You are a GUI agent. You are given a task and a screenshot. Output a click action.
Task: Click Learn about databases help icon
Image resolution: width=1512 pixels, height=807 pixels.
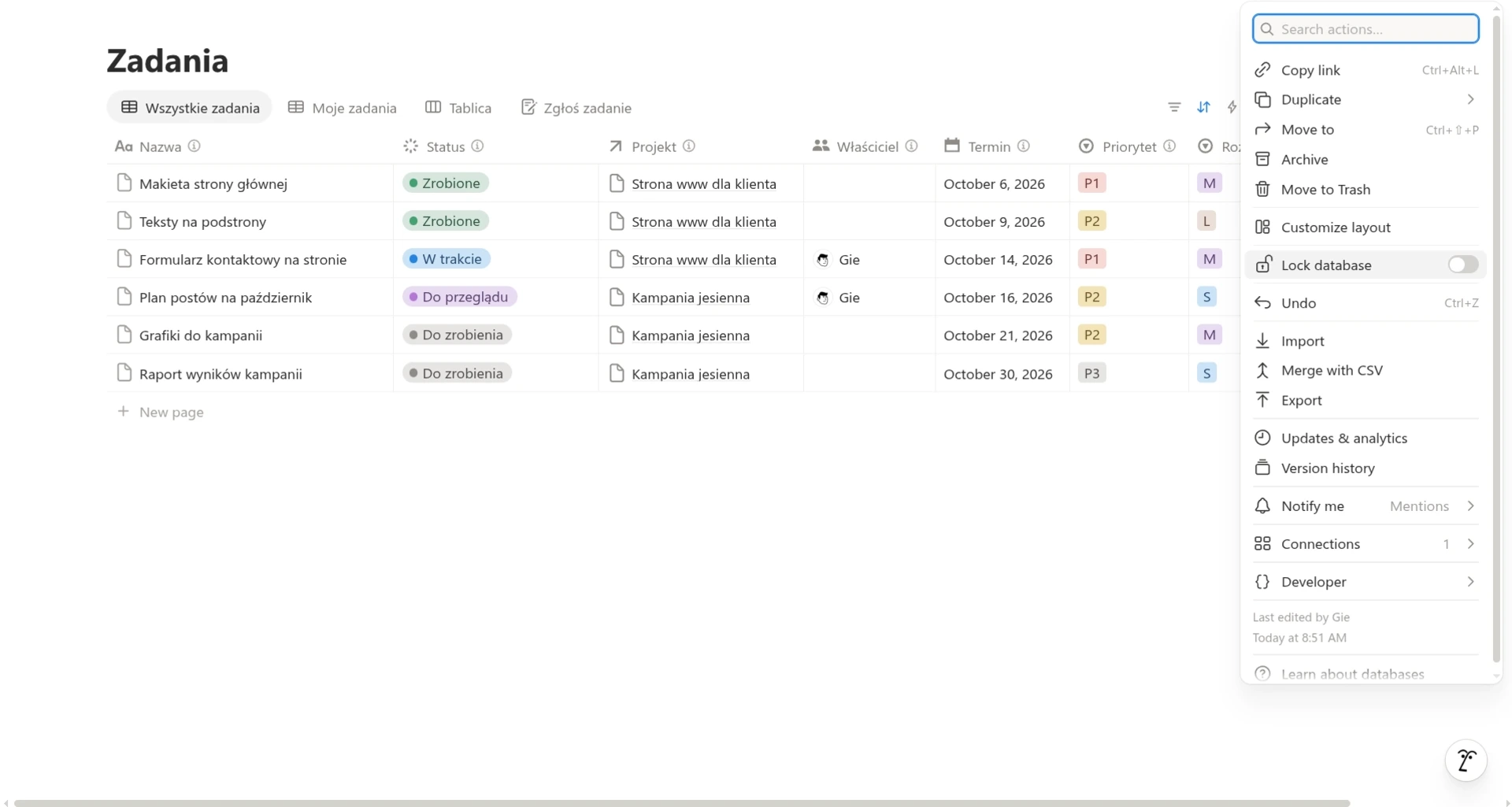1262,674
